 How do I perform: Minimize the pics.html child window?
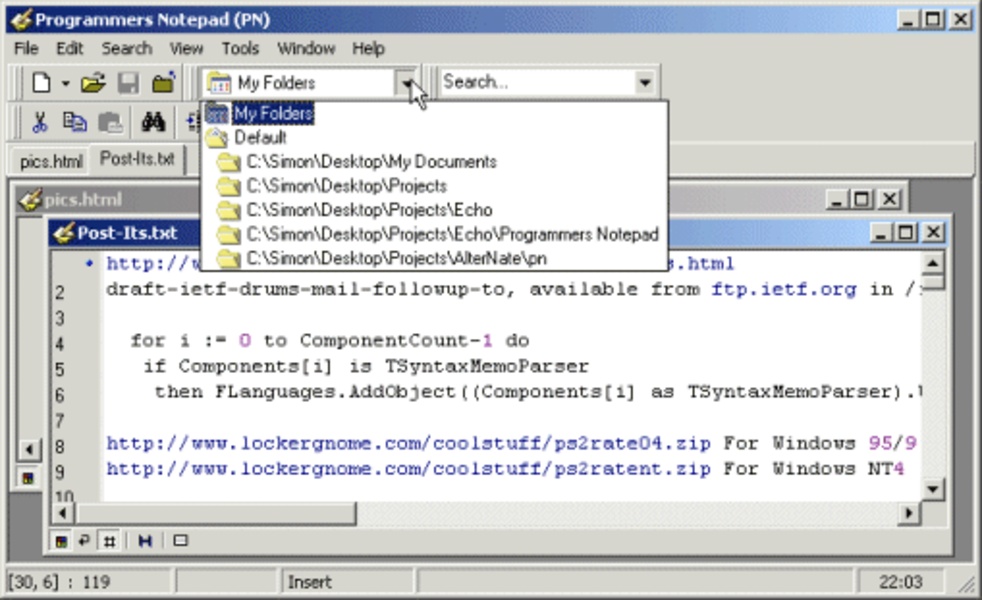pyautogui.click(x=835, y=200)
